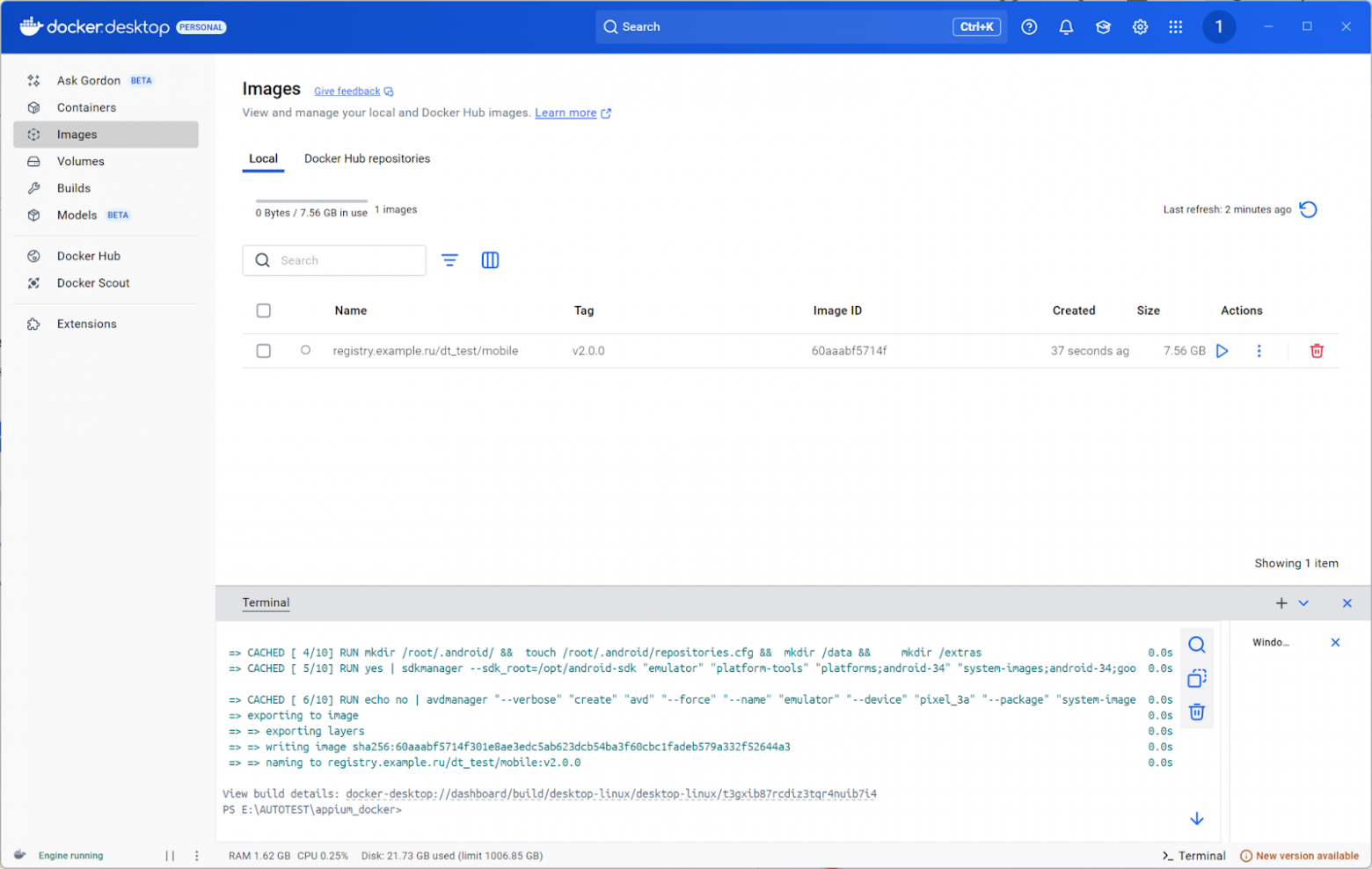
Task: Open the Learning center graduation cap icon
Action: (1103, 27)
